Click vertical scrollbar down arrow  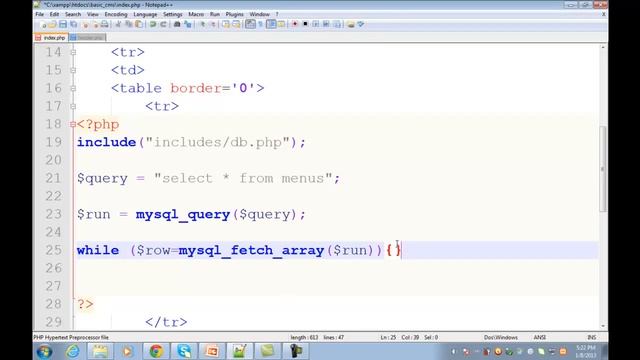point(603,326)
